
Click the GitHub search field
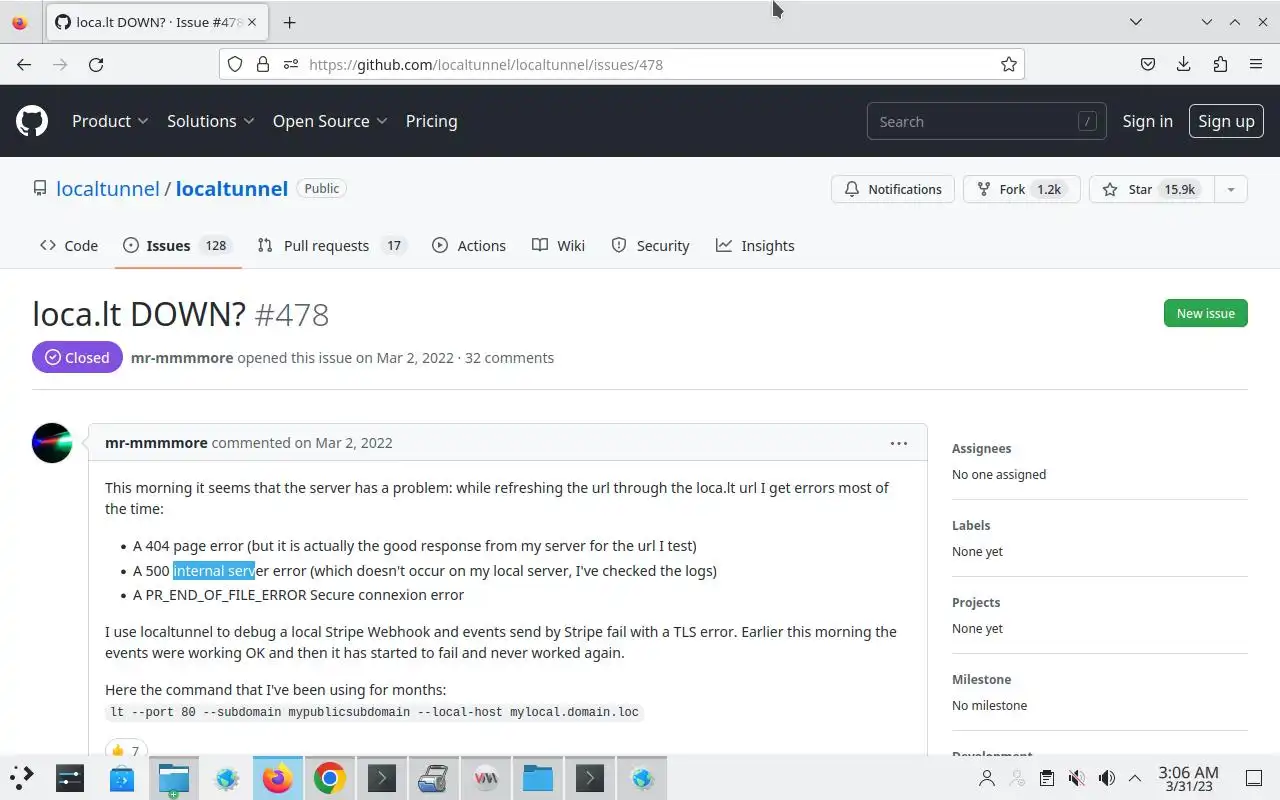[987, 121]
